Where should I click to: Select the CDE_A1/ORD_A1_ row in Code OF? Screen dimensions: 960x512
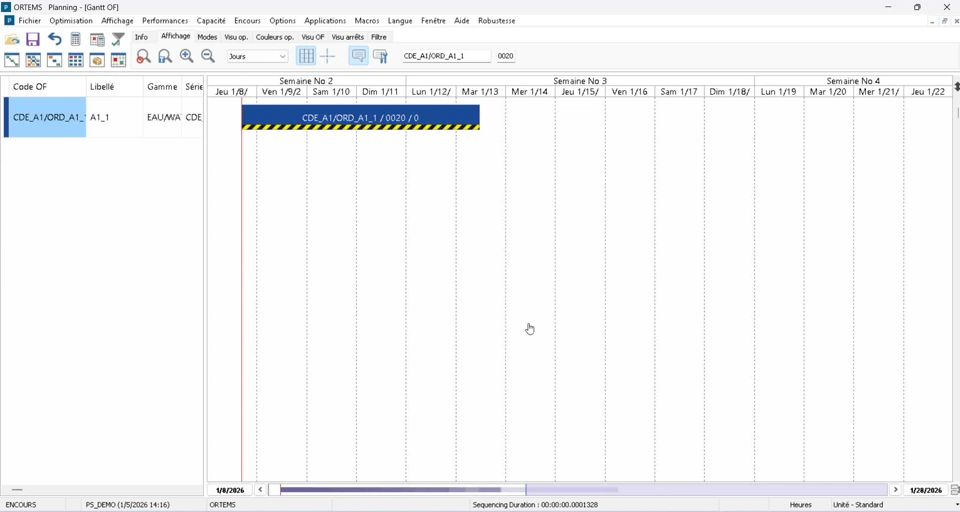[47, 117]
